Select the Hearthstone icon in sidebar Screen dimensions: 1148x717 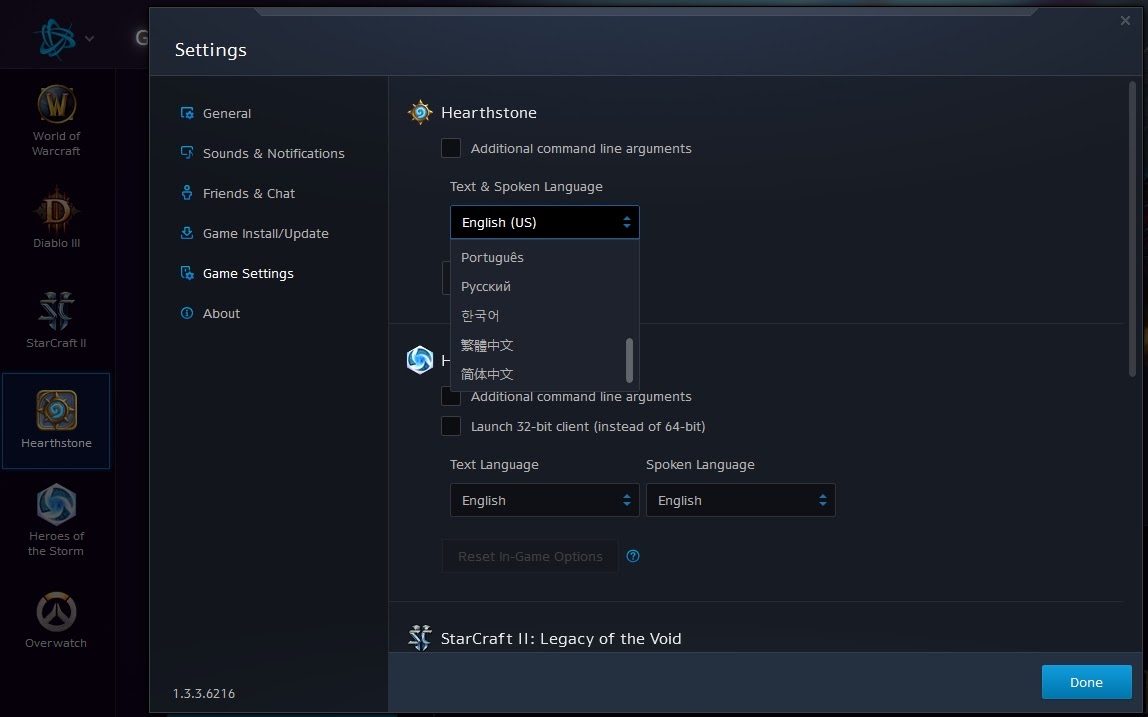click(x=56, y=420)
